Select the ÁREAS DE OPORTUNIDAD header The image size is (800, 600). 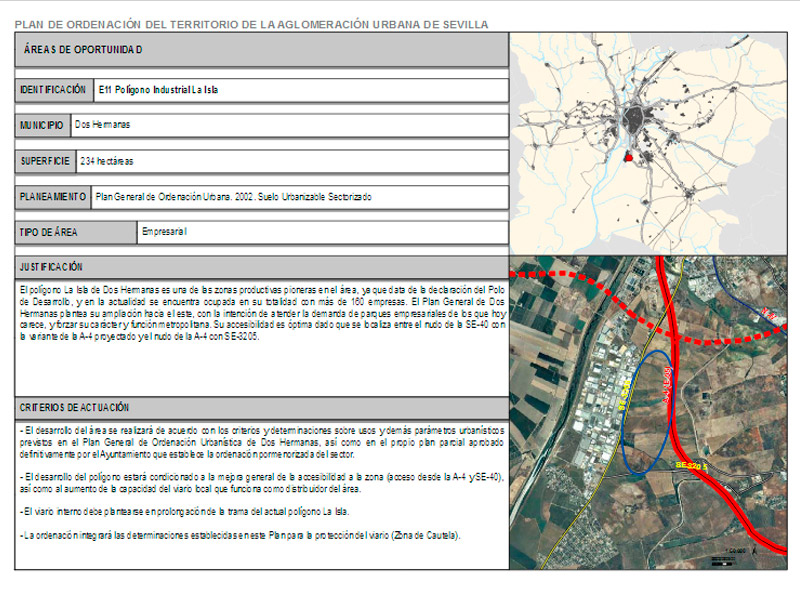[83, 49]
